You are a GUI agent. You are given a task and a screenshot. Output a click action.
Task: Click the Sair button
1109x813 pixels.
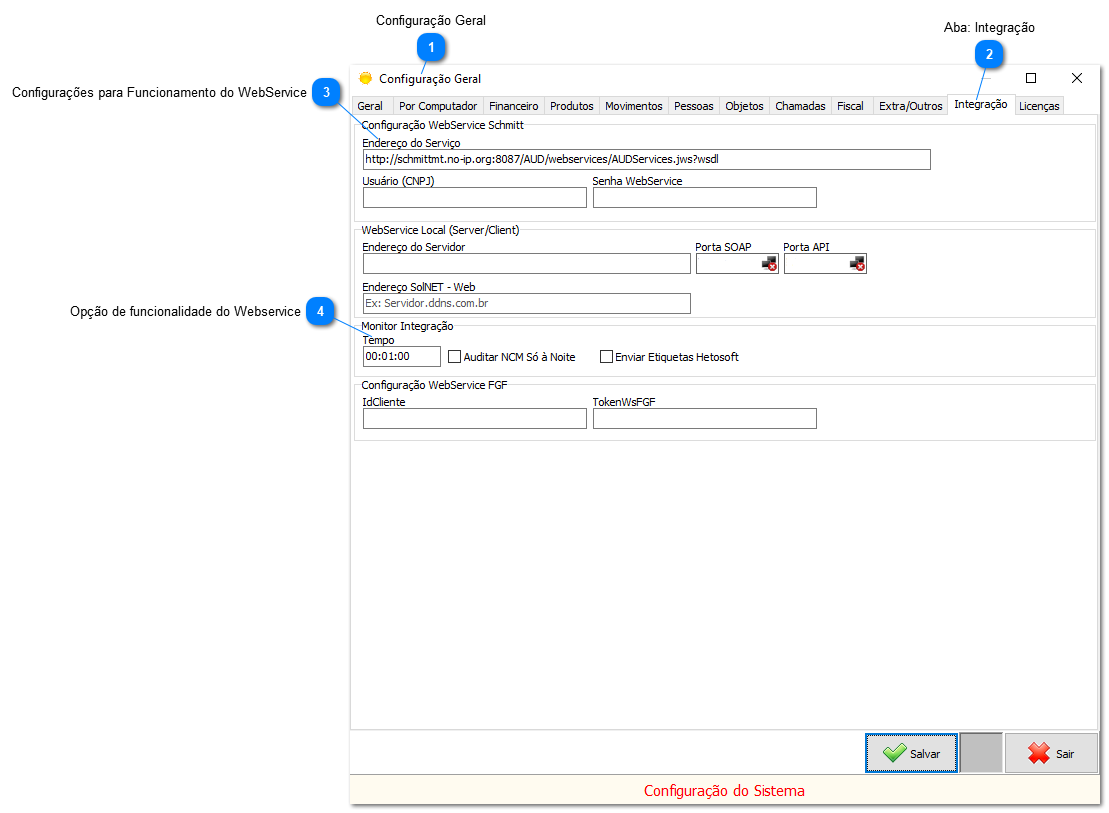coord(1051,753)
